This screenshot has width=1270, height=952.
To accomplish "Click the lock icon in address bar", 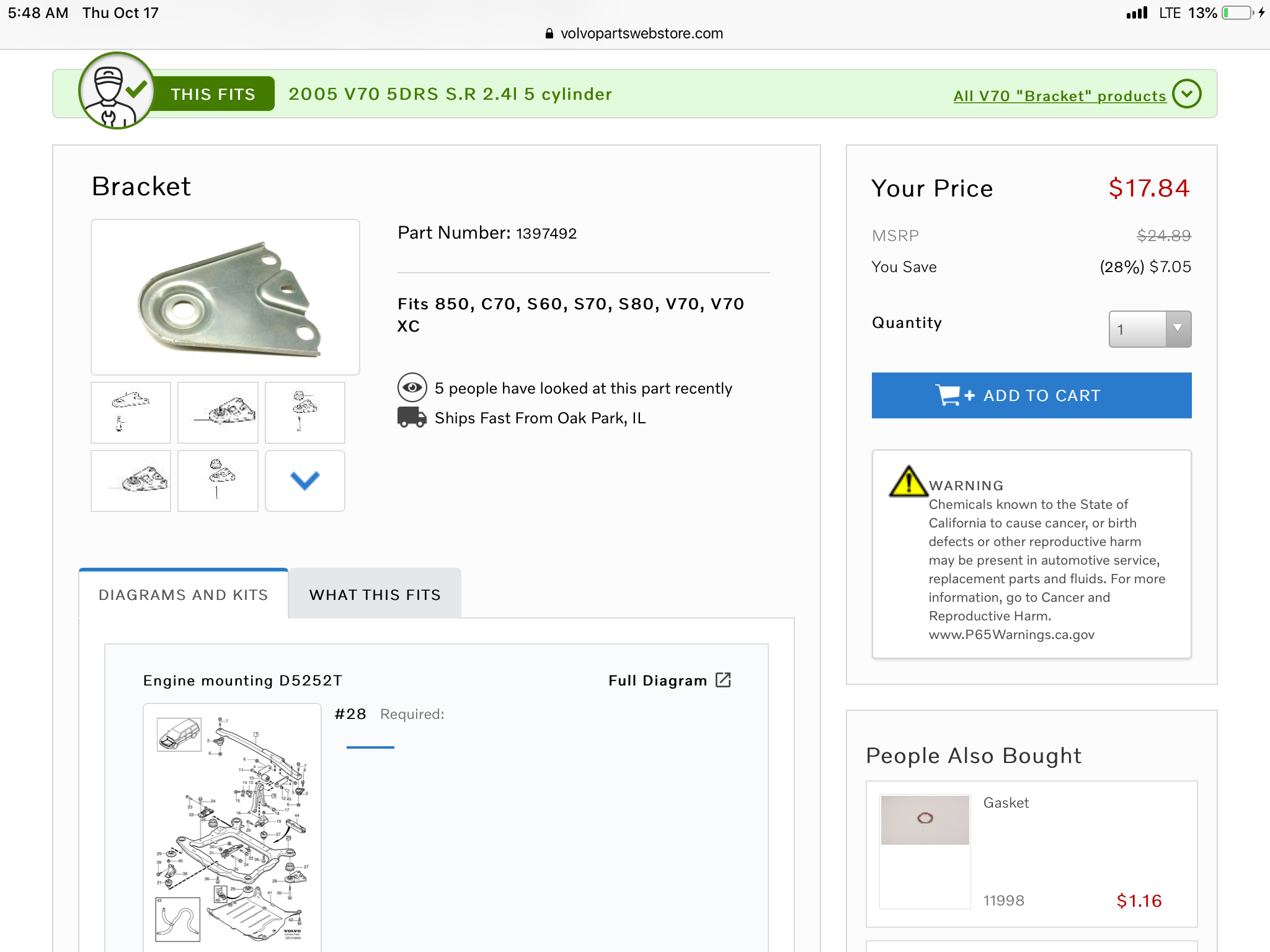I will point(549,33).
